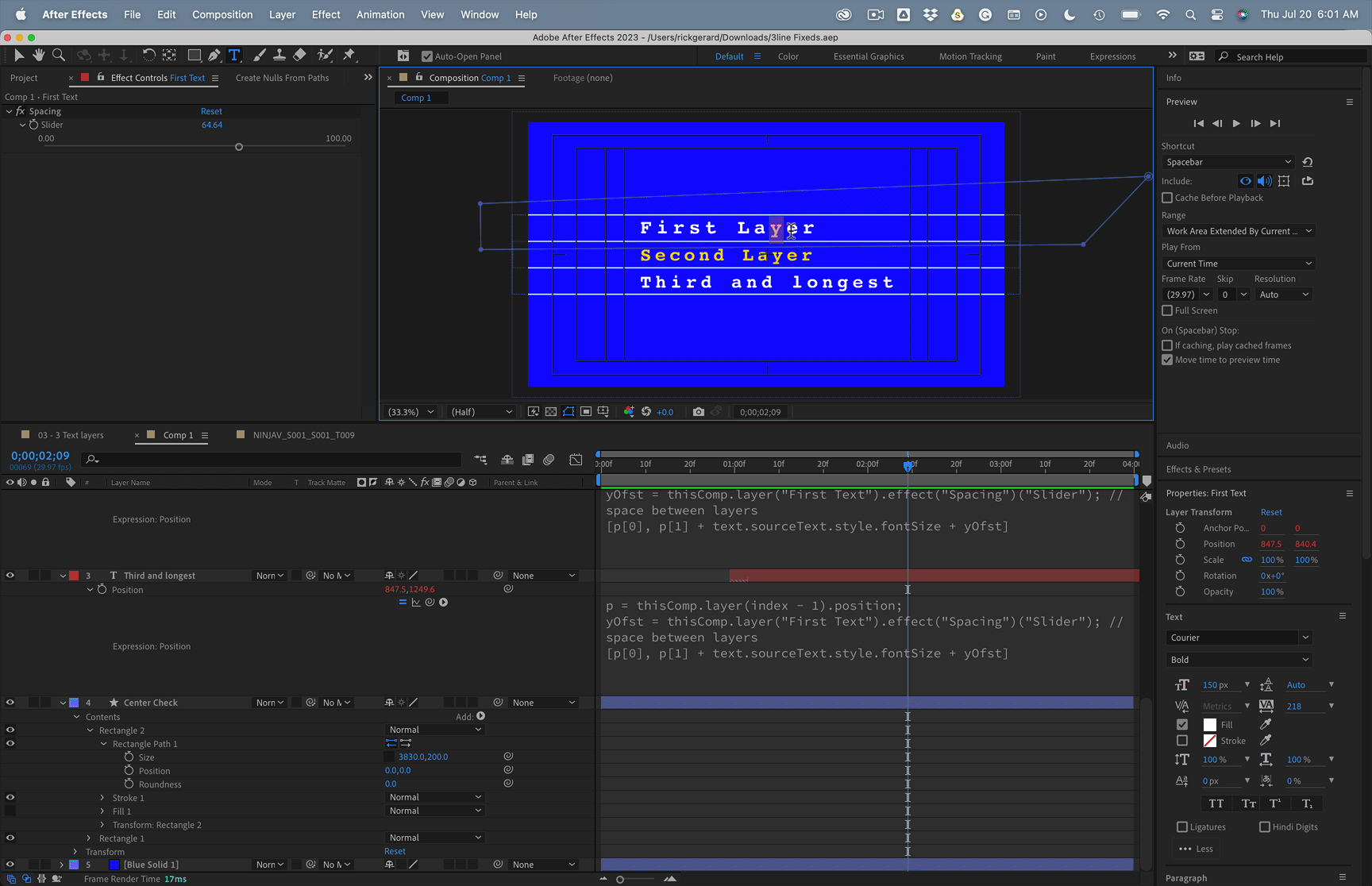
Task: Click the All Caps TT button
Action: pyautogui.click(x=1216, y=803)
